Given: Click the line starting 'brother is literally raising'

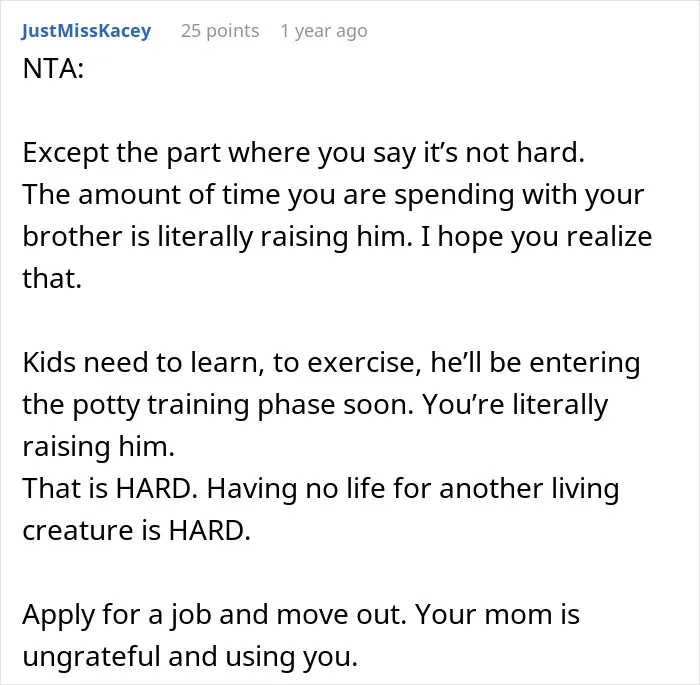Looking at the screenshot, I should click(x=337, y=237).
